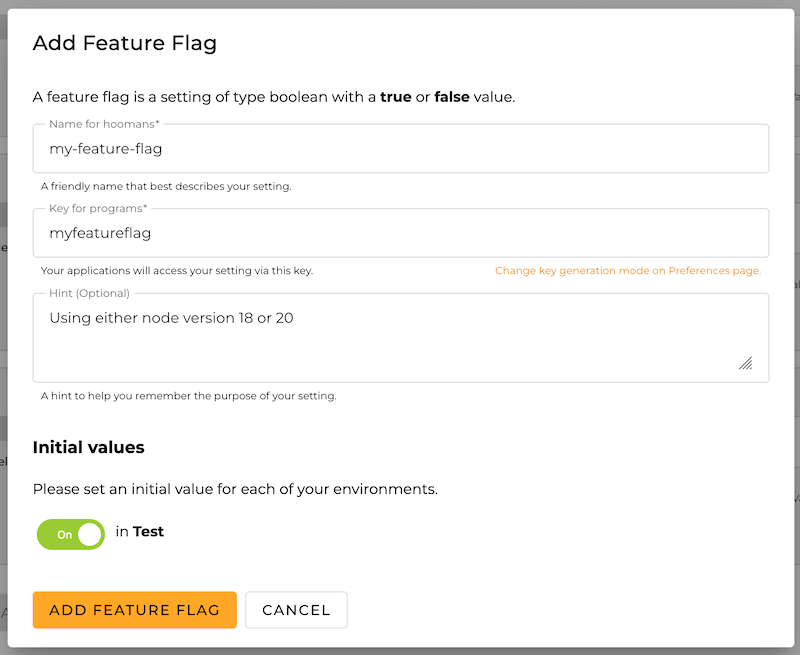Click the Name for hoomans input field
800x655 pixels.
tap(400, 148)
